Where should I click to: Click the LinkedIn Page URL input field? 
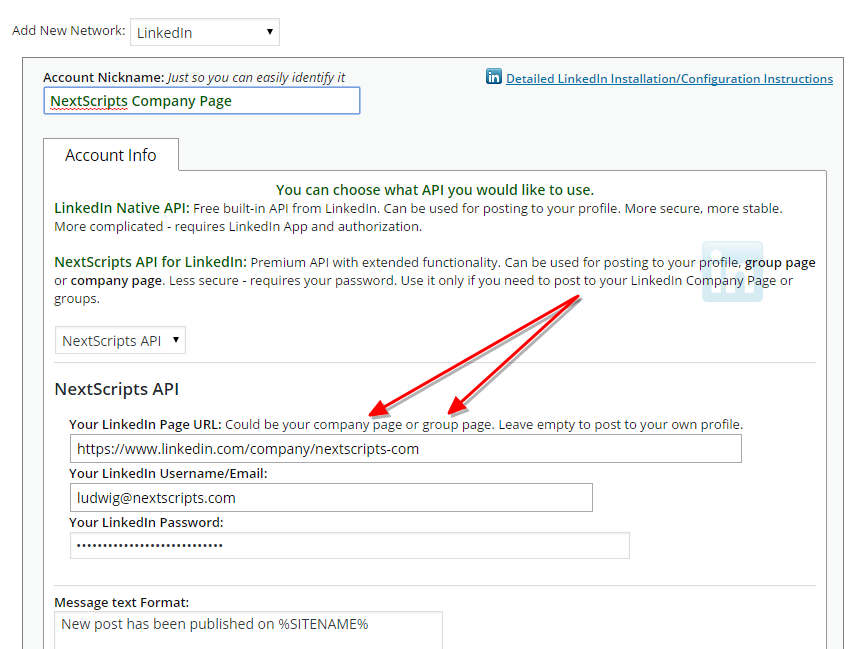(x=406, y=449)
